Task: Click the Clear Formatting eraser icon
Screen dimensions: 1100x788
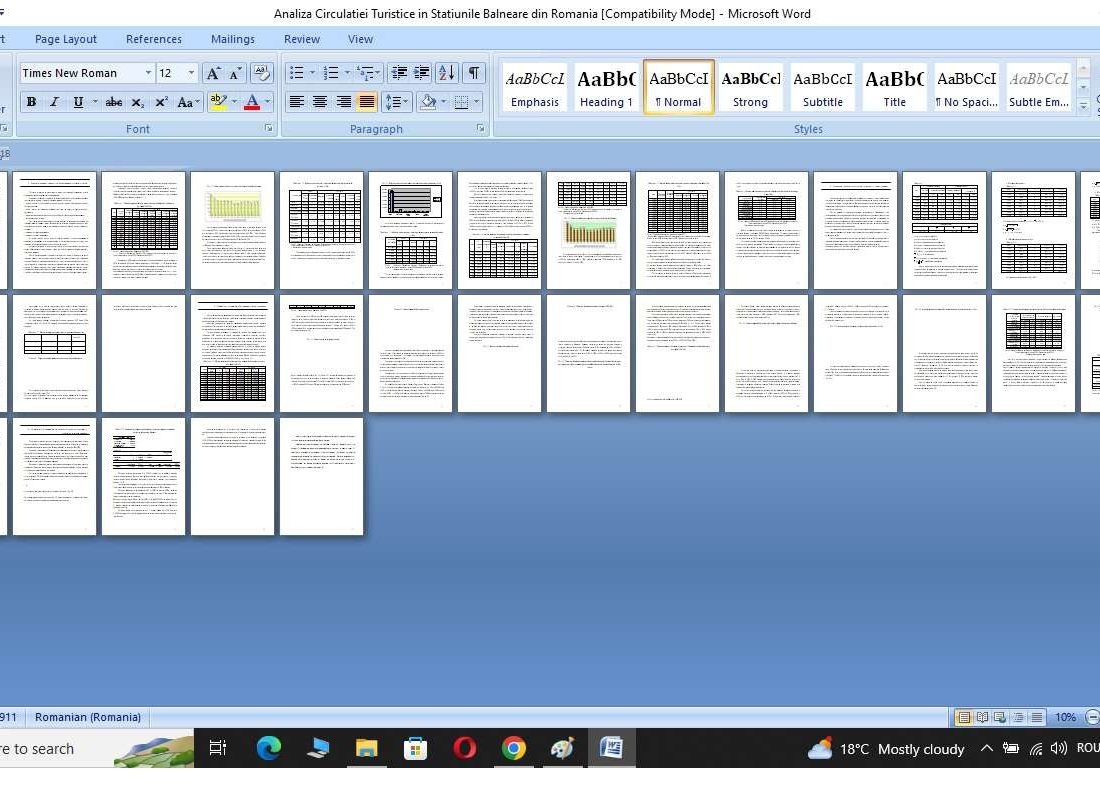Action: (262, 73)
